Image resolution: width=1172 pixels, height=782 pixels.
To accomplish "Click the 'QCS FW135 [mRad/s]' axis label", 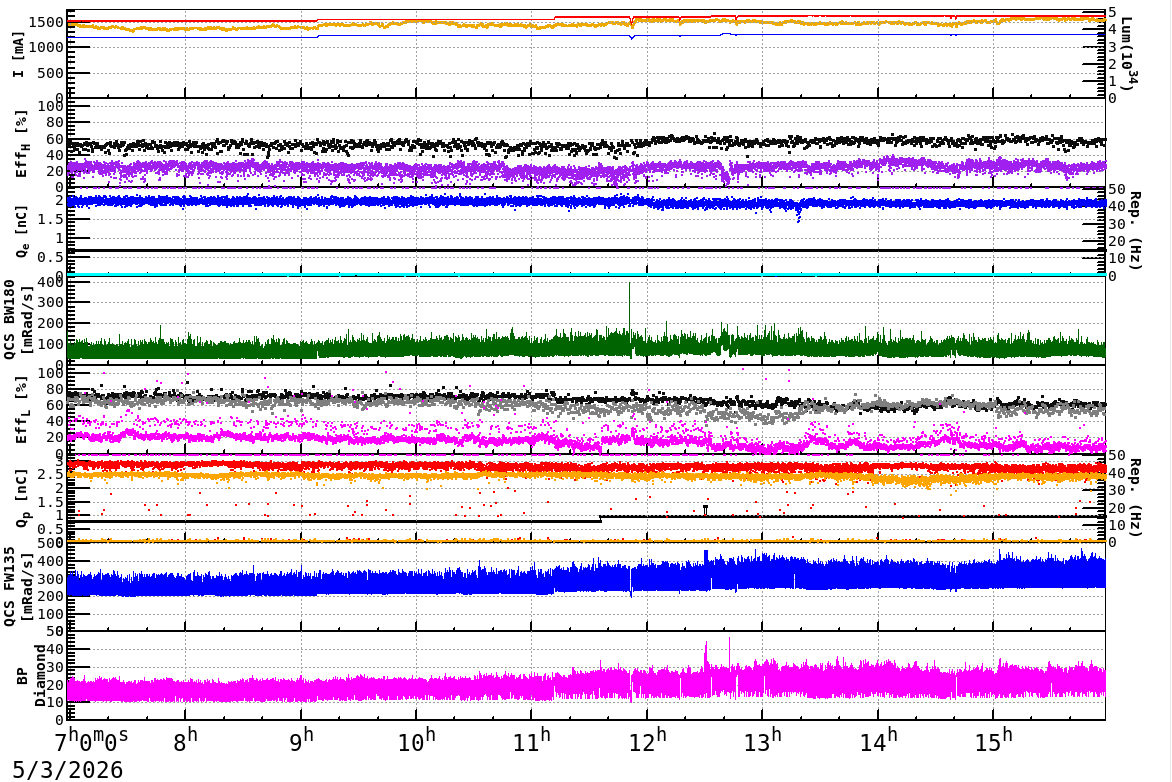I will click(19, 587).
